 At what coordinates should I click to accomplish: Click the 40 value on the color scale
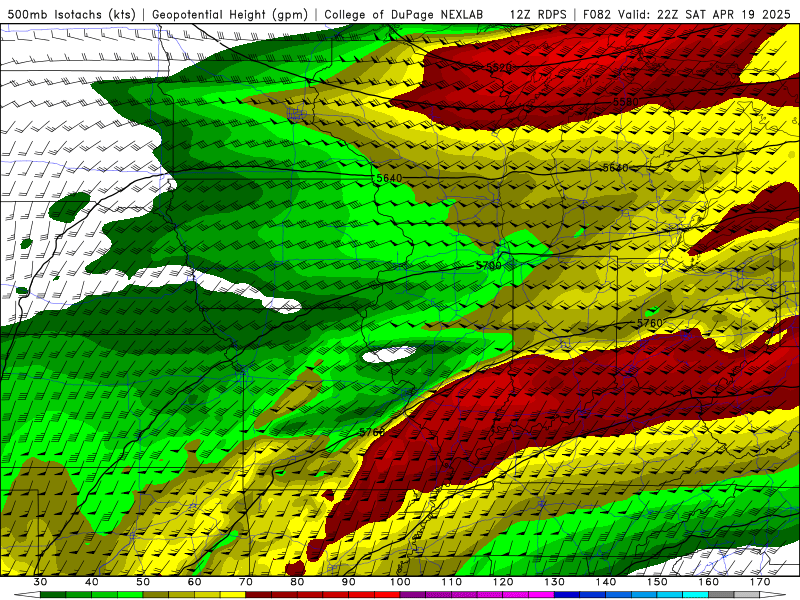[91, 582]
